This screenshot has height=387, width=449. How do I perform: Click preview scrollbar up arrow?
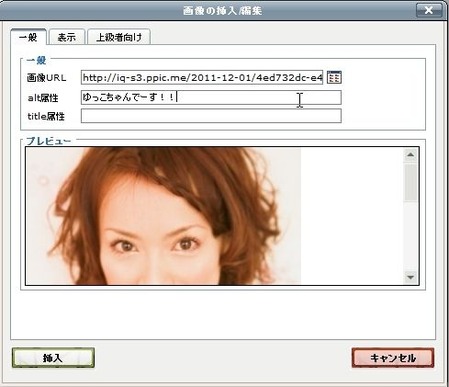[x=410, y=155]
